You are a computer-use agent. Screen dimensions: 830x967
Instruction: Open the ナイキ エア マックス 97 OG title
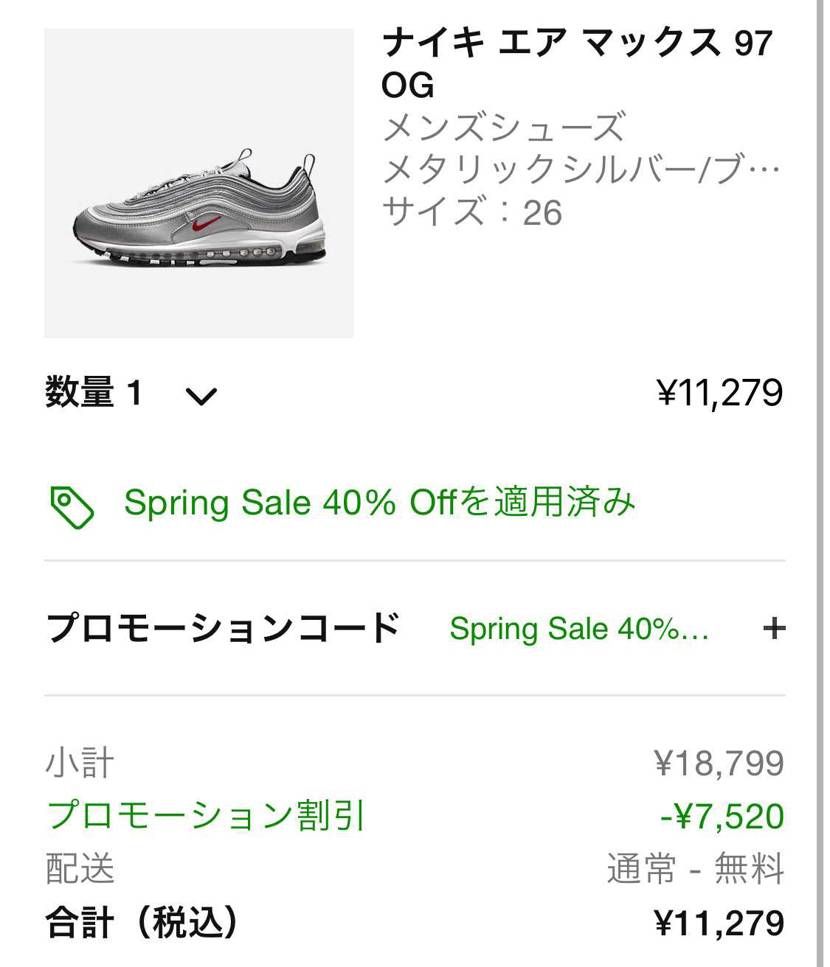coord(577,64)
